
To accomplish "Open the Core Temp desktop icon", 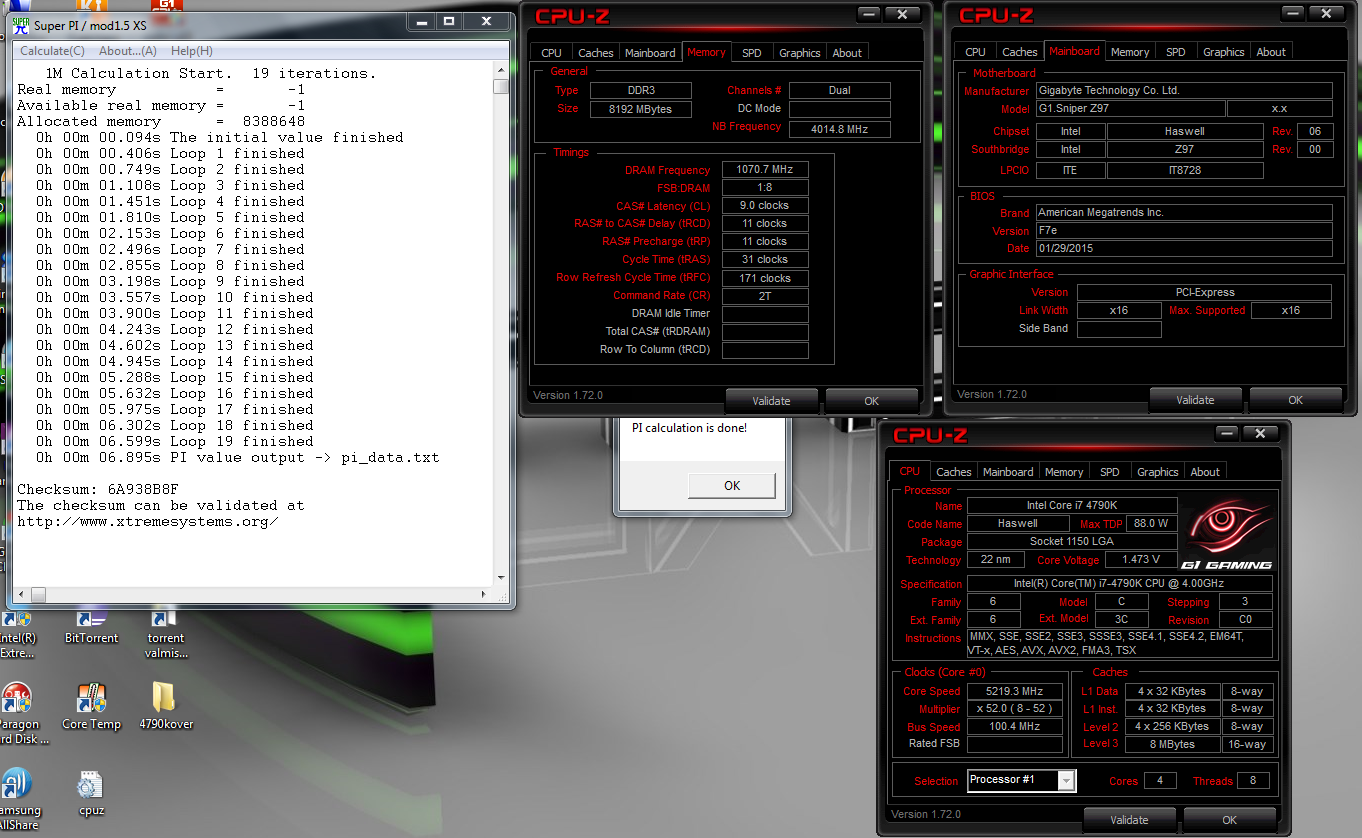I will [x=91, y=705].
